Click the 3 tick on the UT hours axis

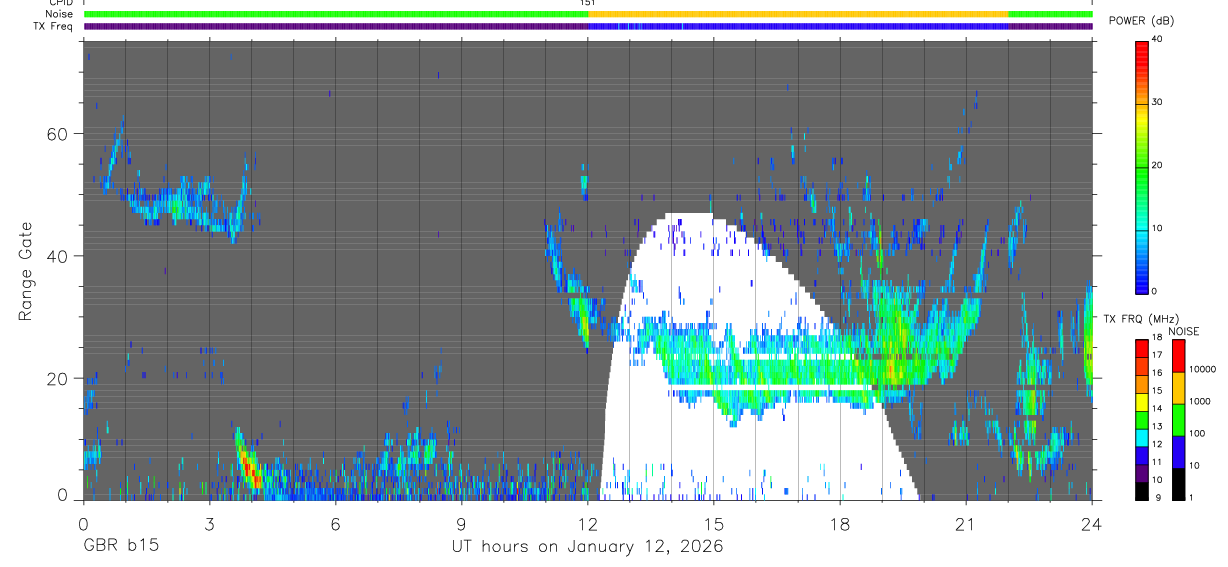pos(209,523)
